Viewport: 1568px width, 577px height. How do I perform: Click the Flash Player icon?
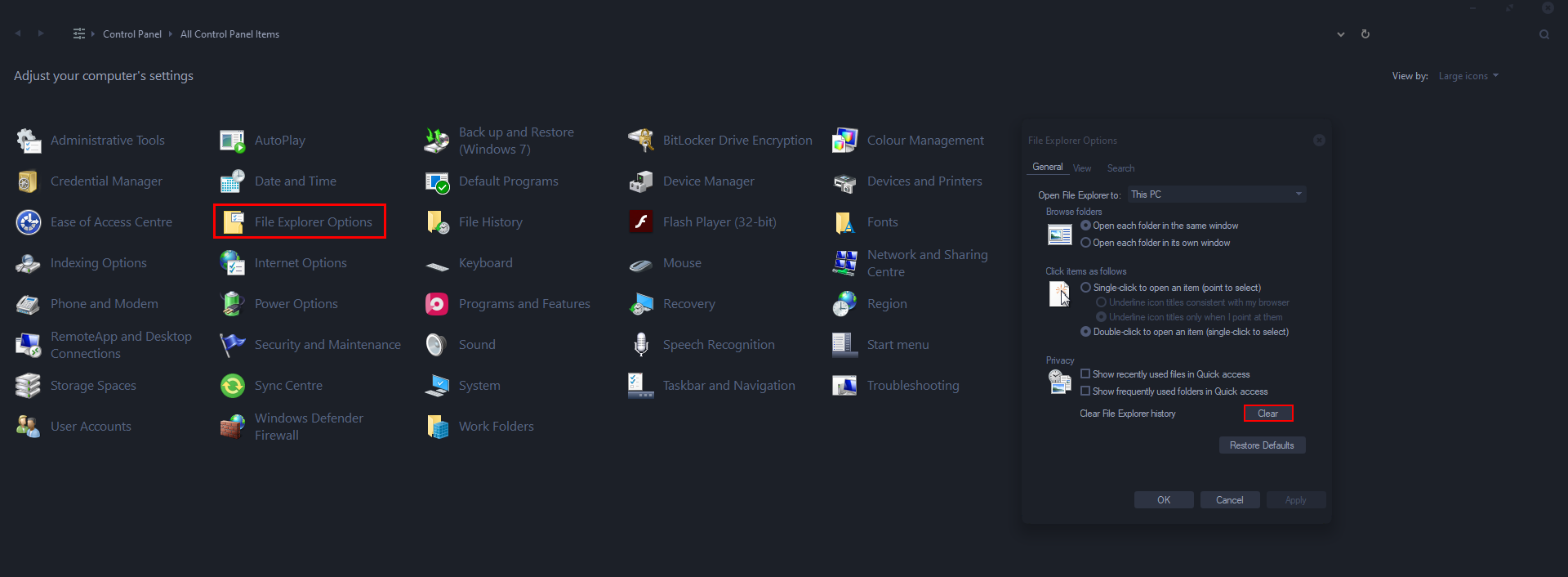click(x=641, y=222)
